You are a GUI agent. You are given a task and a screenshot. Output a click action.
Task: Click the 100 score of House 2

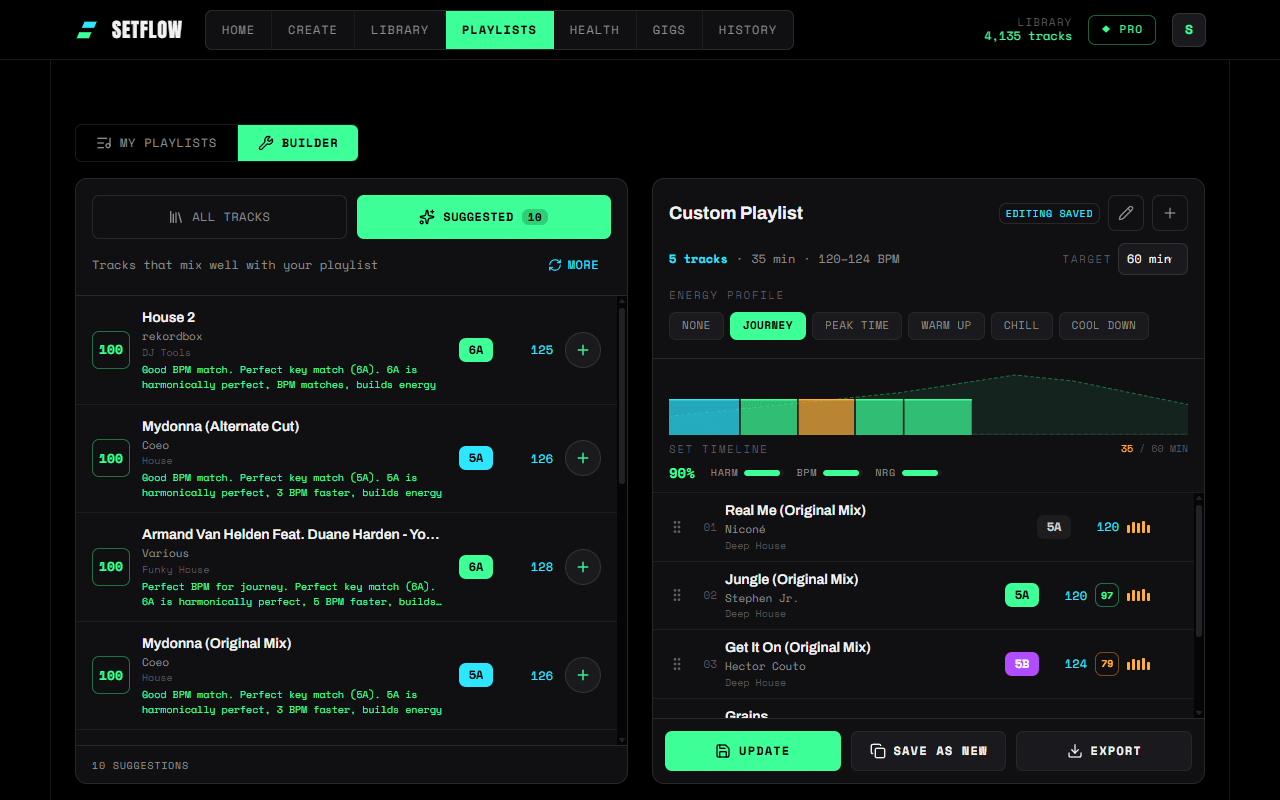coord(111,350)
